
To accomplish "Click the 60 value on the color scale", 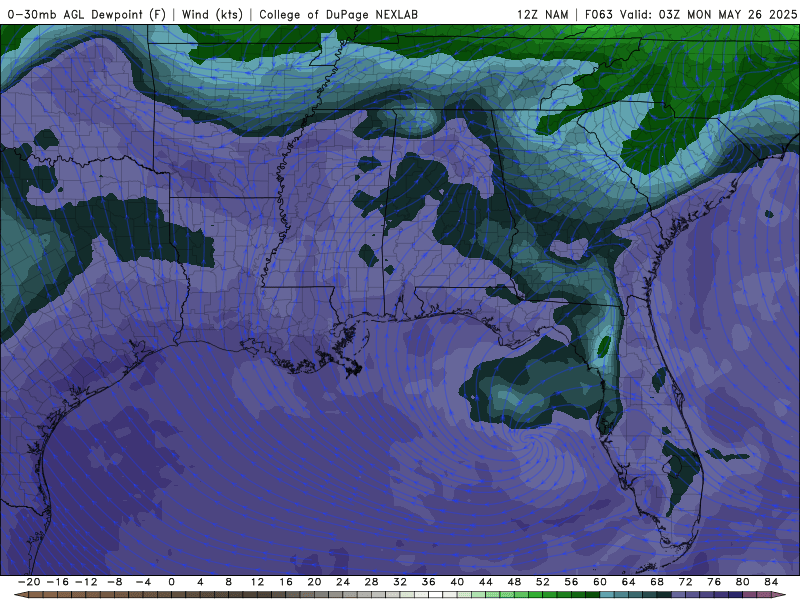I will [x=600, y=582].
